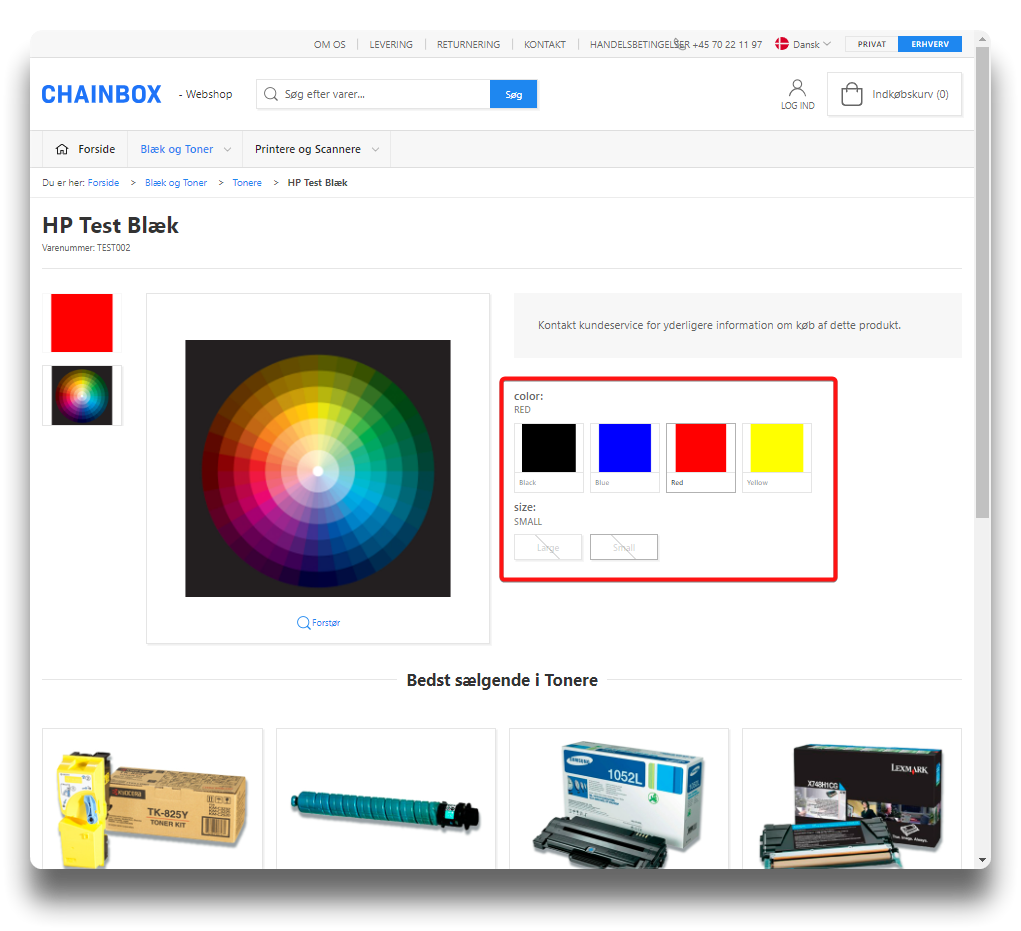The image size is (1021, 931).
Task: Switch to Privat customer mode
Action: (x=871, y=44)
